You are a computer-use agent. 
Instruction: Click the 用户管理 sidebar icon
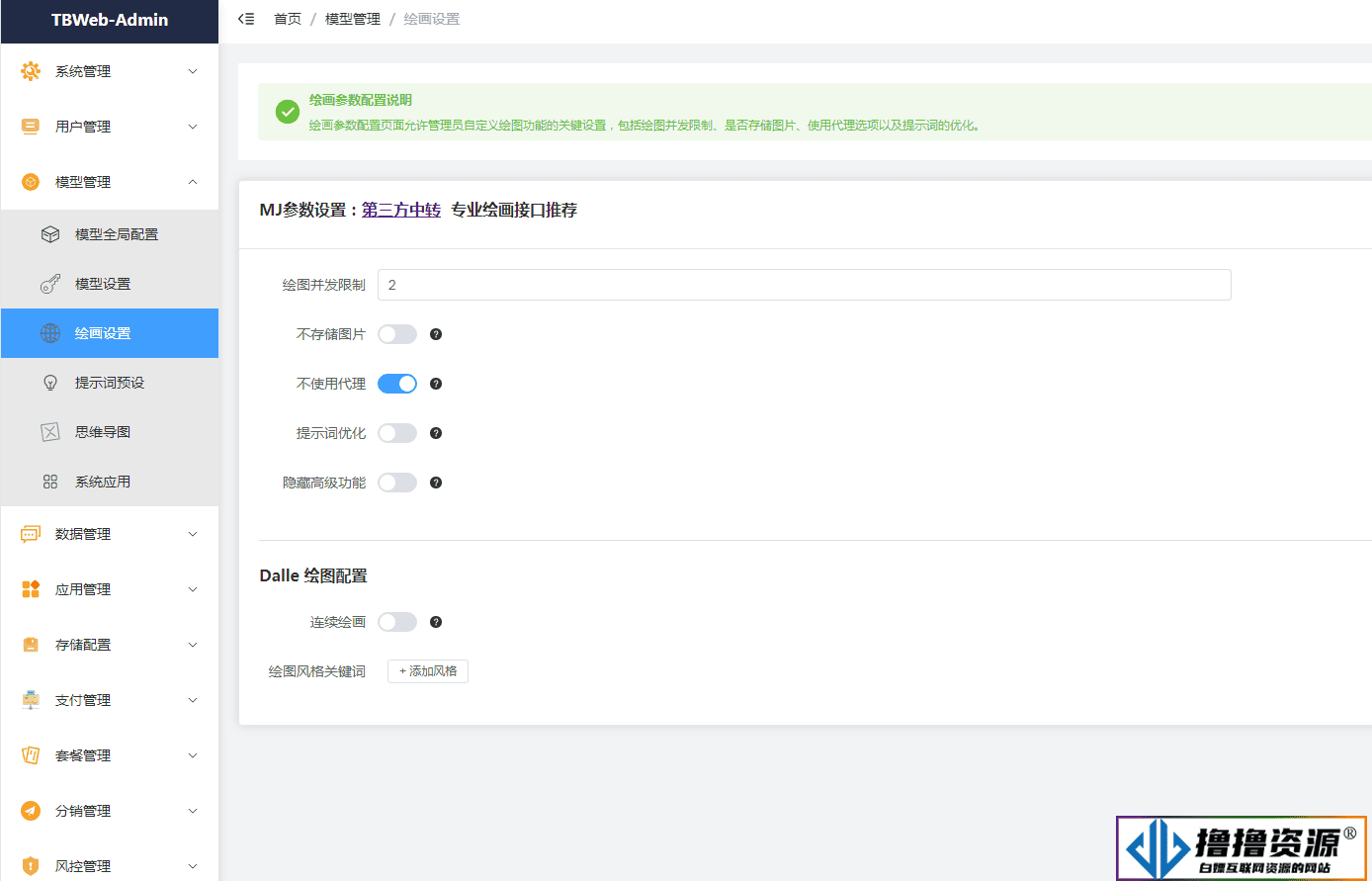31,127
